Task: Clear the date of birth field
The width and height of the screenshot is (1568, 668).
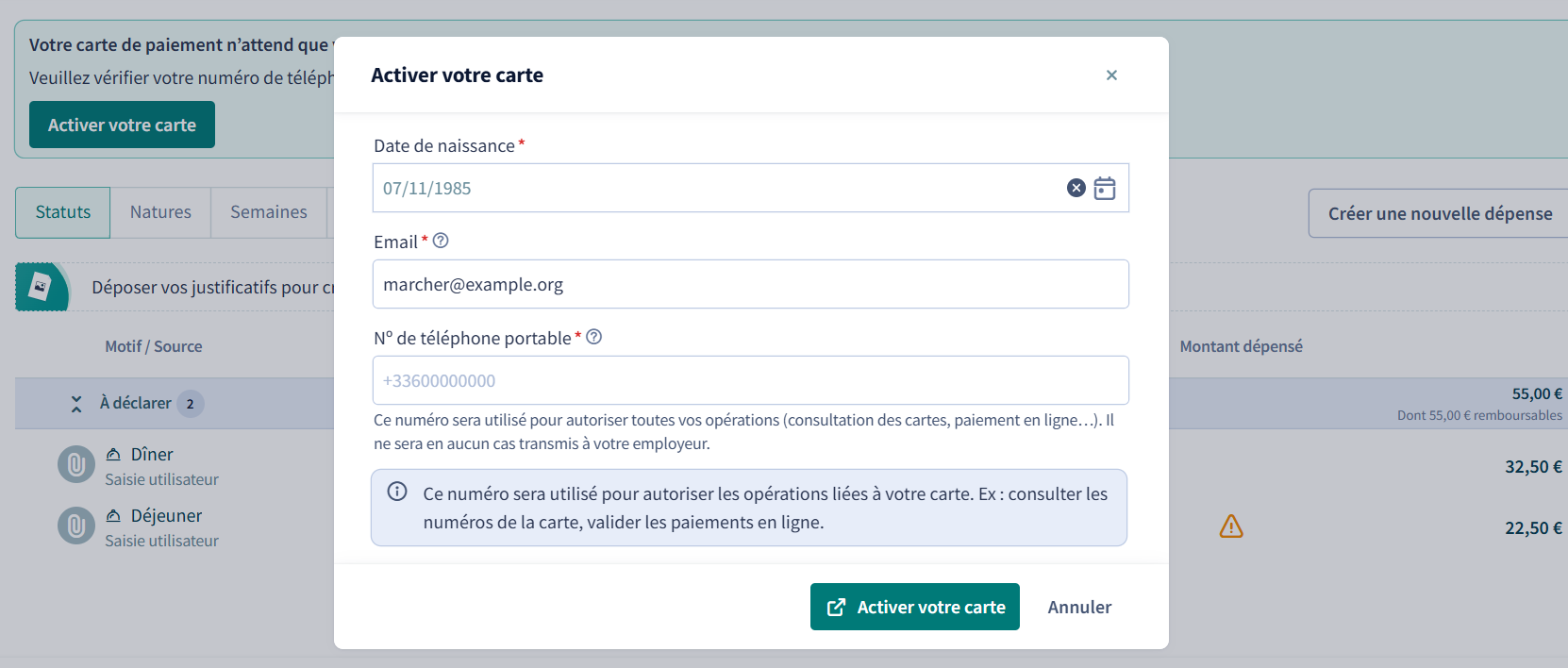Action: tap(1076, 188)
